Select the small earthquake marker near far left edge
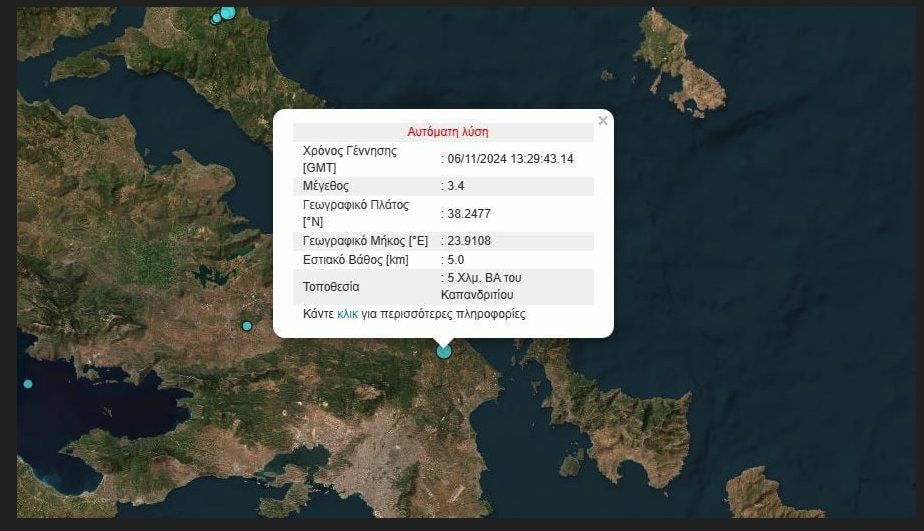The height and width of the screenshot is (531, 924). pyautogui.click(x=28, y=384)
